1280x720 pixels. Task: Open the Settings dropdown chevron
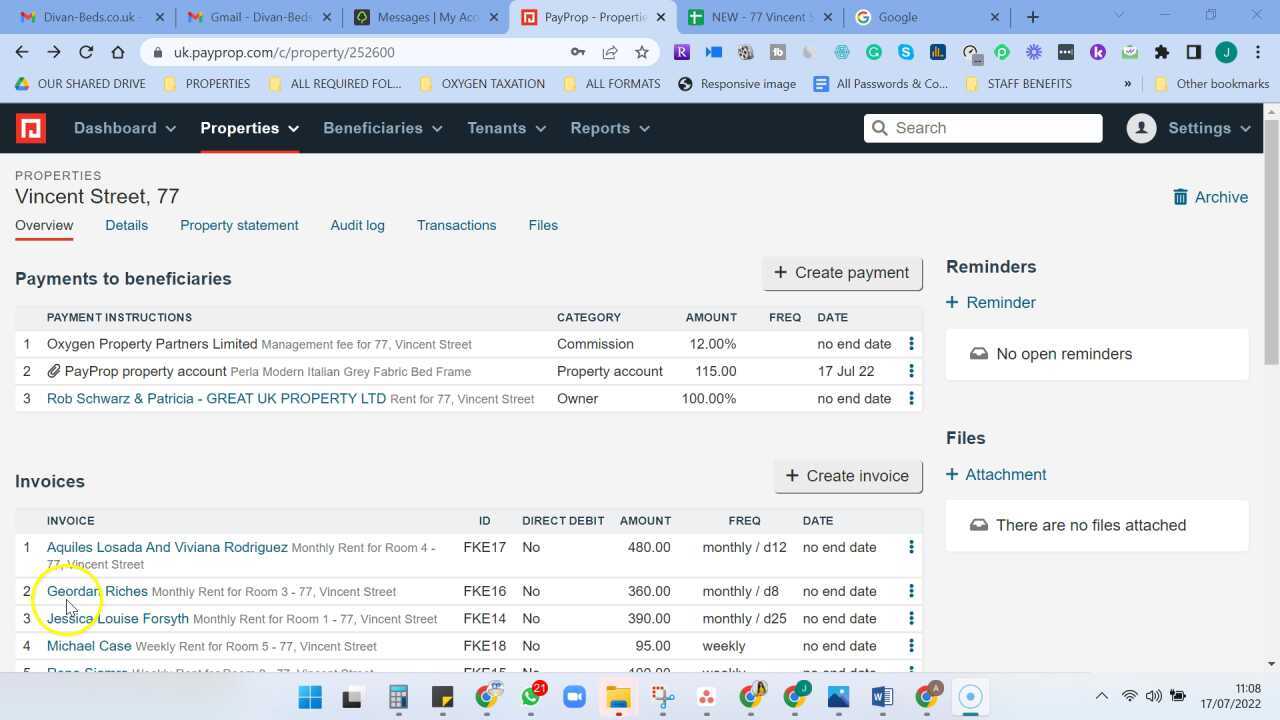point(1245,128)
